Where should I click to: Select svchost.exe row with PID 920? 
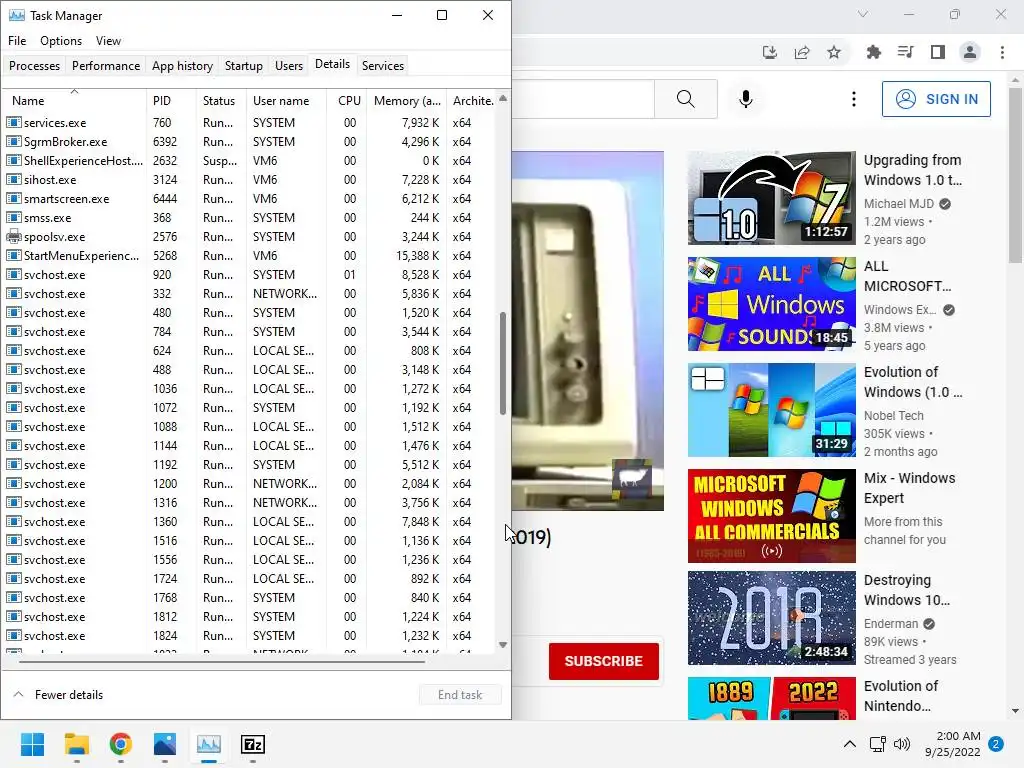tap(248, 275)
